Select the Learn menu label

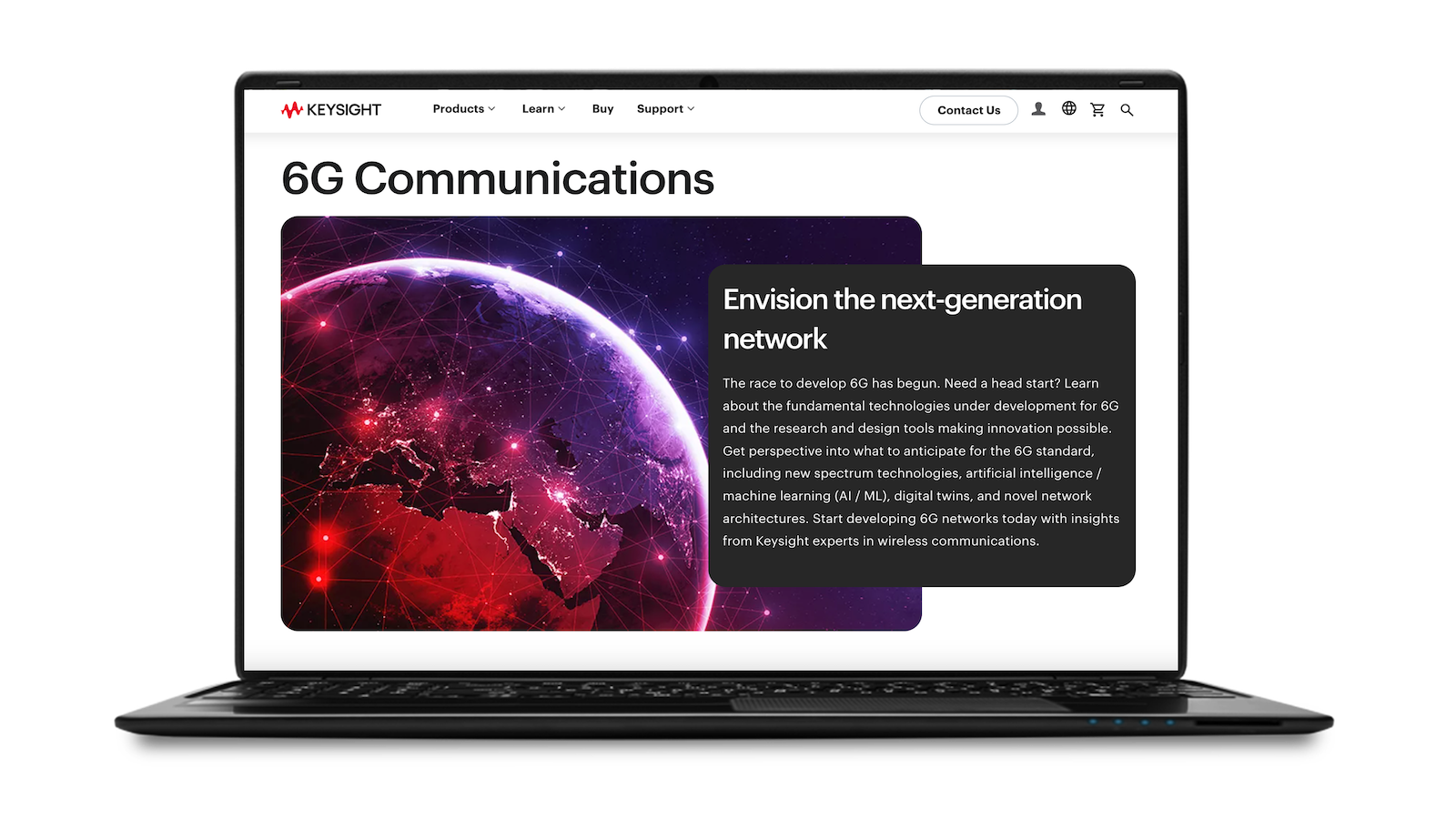tap(538, 109)
